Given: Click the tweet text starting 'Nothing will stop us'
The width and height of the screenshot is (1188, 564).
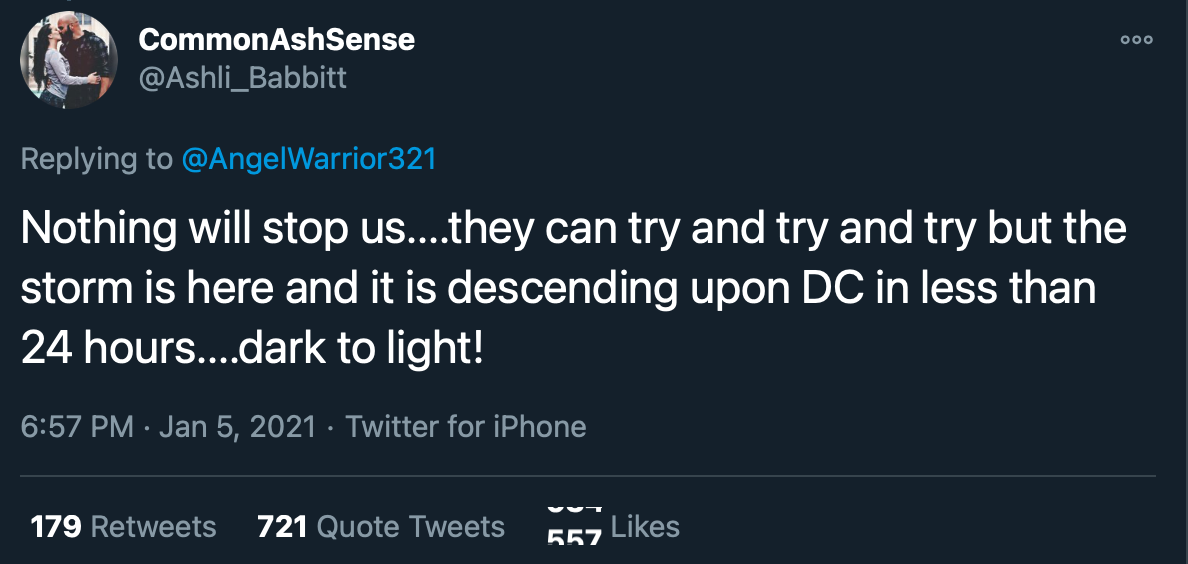Looking at the screenshot, I should click(x=572, y=229).
